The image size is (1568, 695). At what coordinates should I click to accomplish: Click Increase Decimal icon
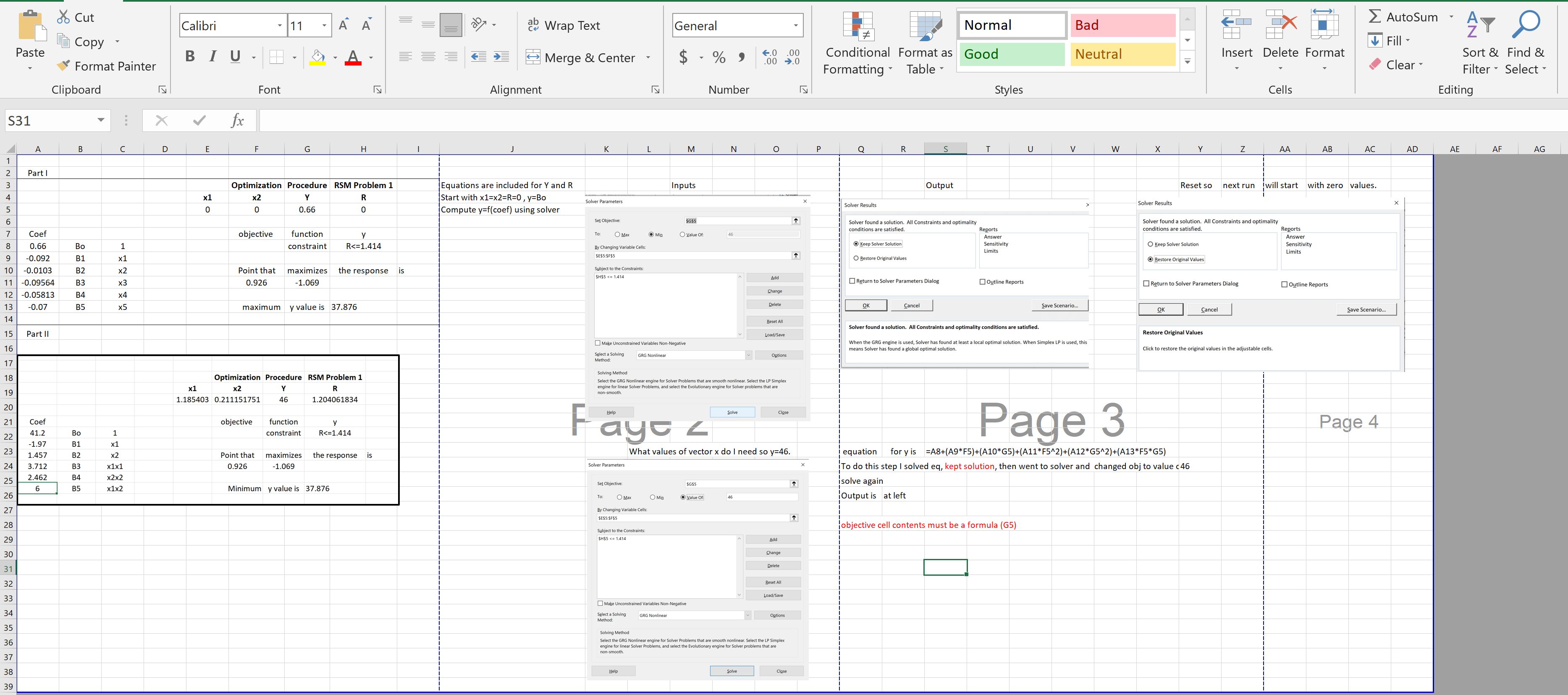769,57
